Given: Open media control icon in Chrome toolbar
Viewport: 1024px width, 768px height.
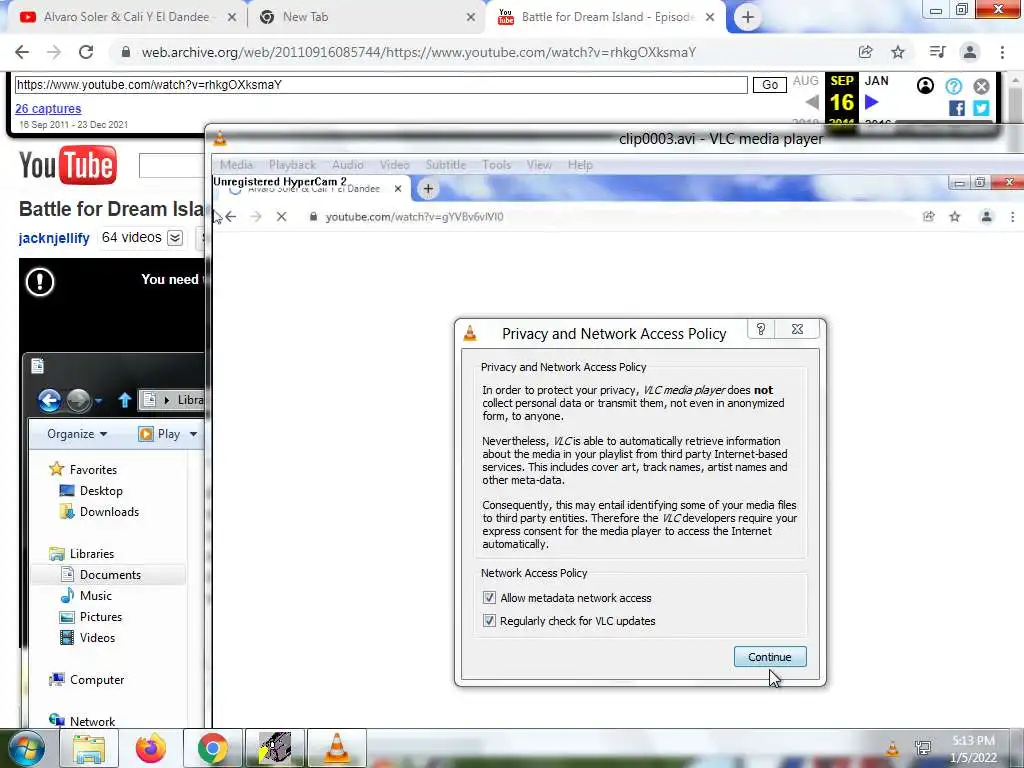Looking at the screenshot, I should [937, 52].
